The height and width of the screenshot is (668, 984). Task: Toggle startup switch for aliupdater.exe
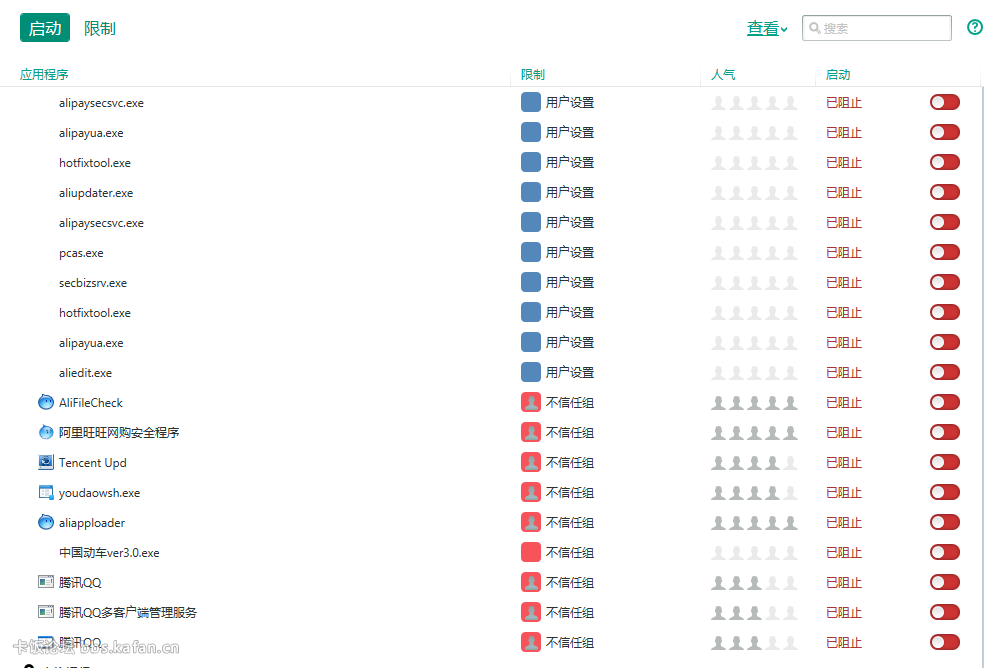click(x=944, y=192)
